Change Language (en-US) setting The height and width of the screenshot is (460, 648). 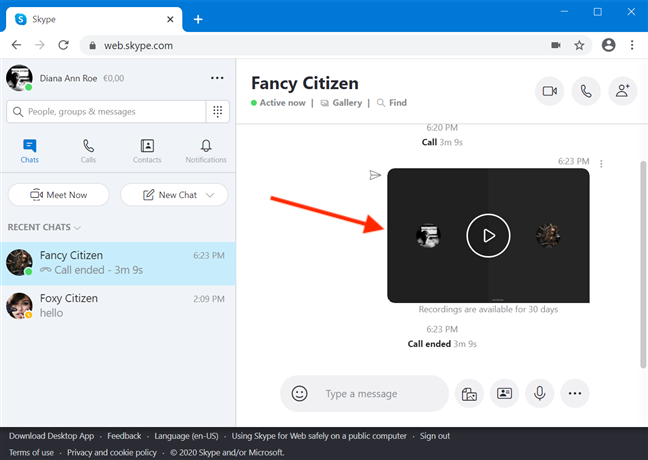[186, 436]
